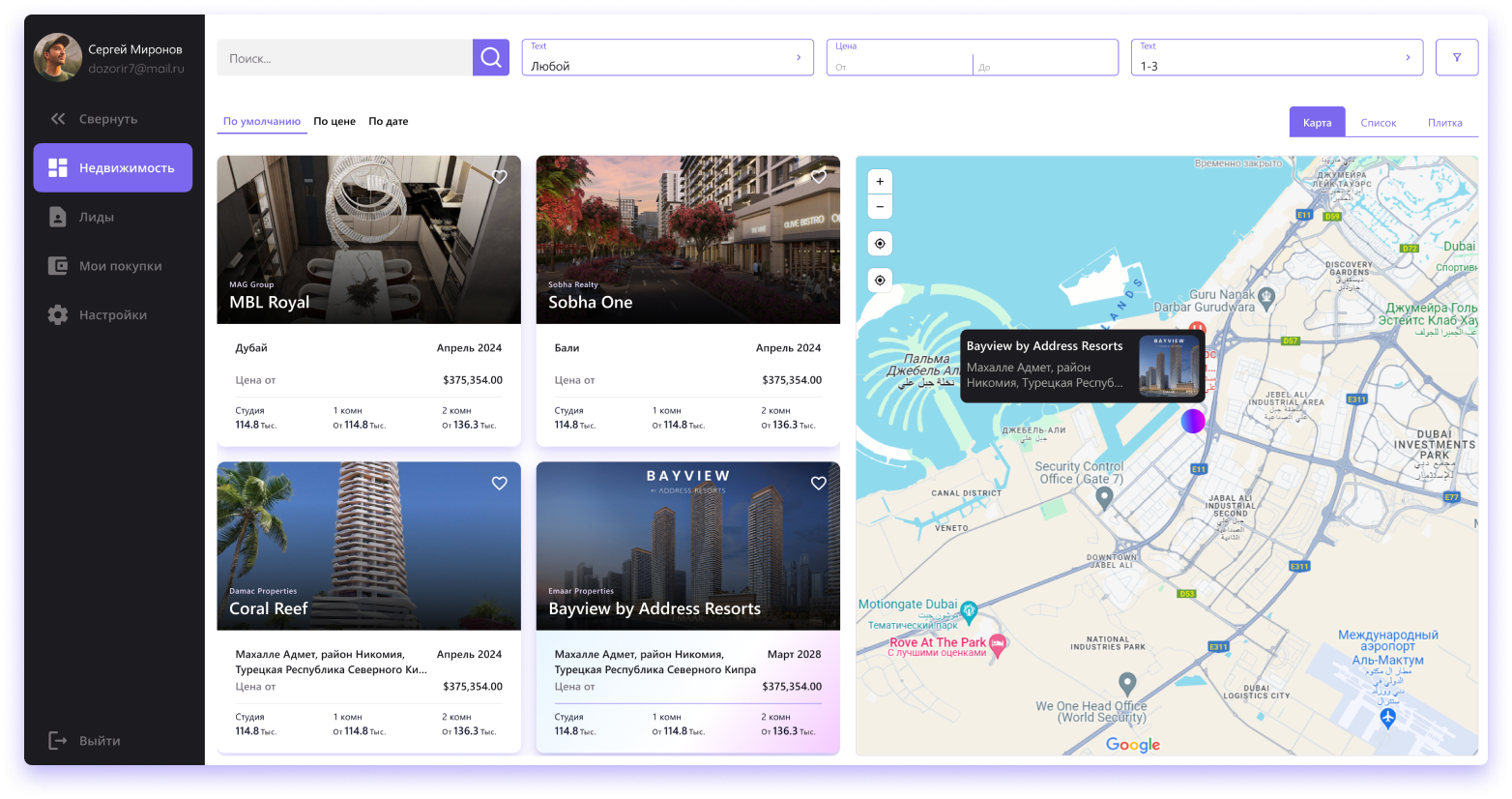1512x799 pixels.
Task: Click the price До input field
Action: click(1044, 66)
